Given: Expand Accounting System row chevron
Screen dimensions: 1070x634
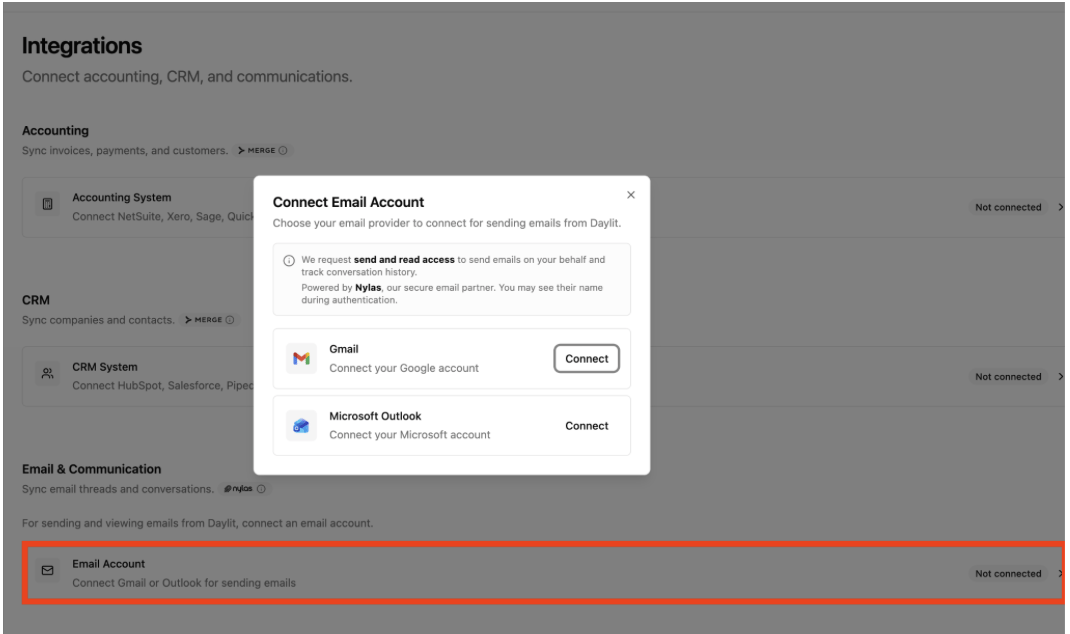Looking at the screenshot, I should pyautogui.click(x=1060, y=207).
